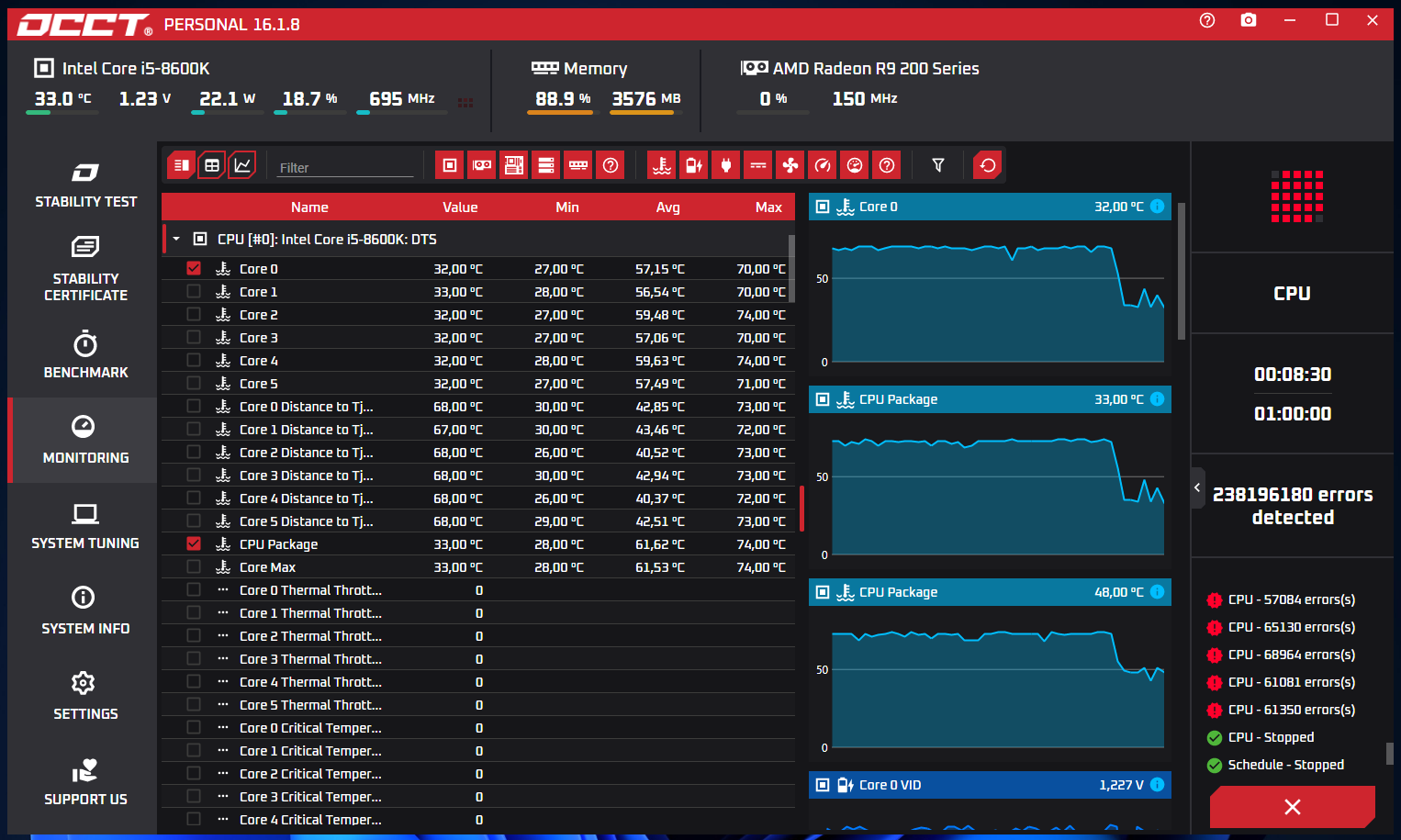Go to System Info in the sidebar

84,610
